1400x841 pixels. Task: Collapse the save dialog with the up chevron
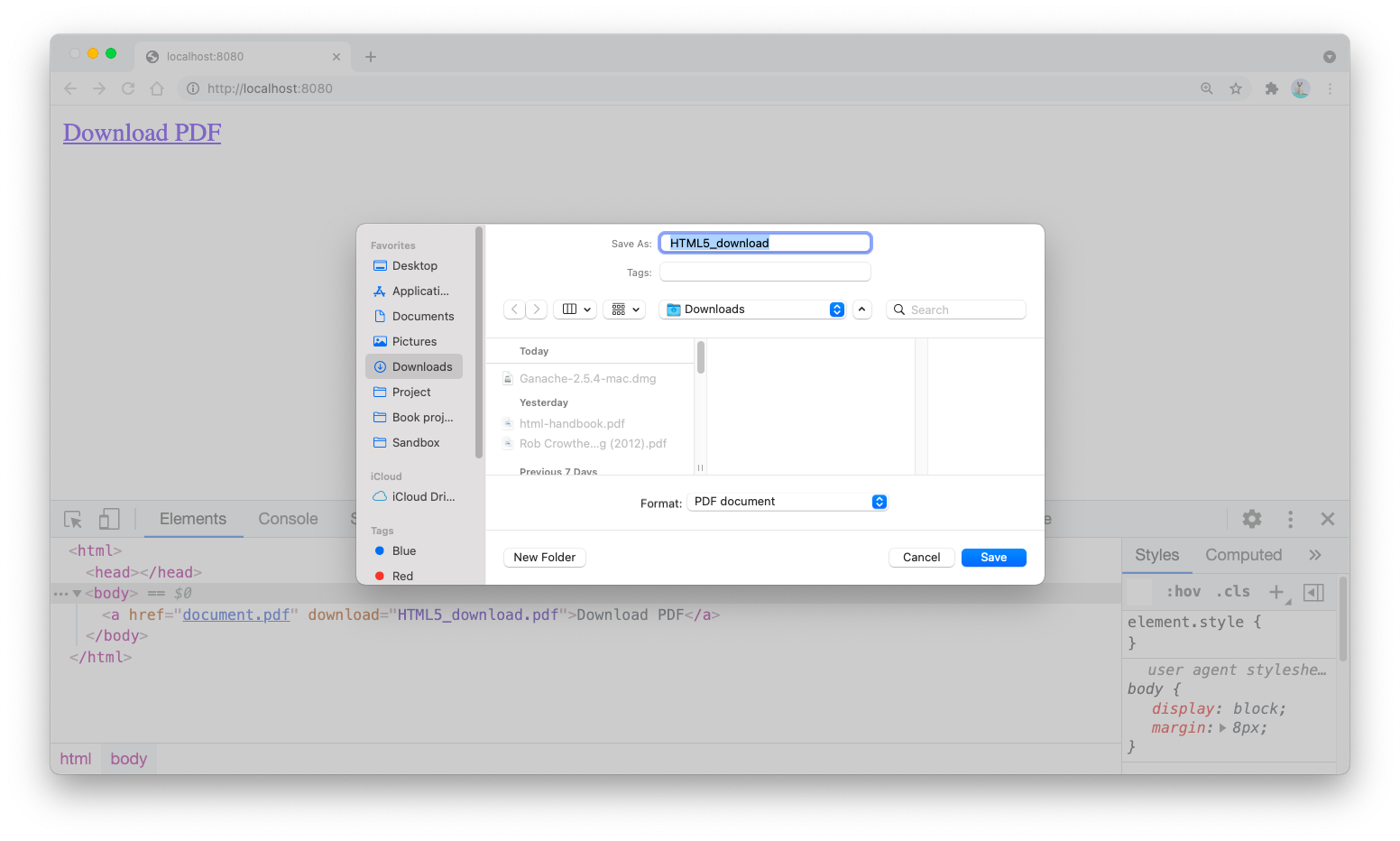click(861, 310)
